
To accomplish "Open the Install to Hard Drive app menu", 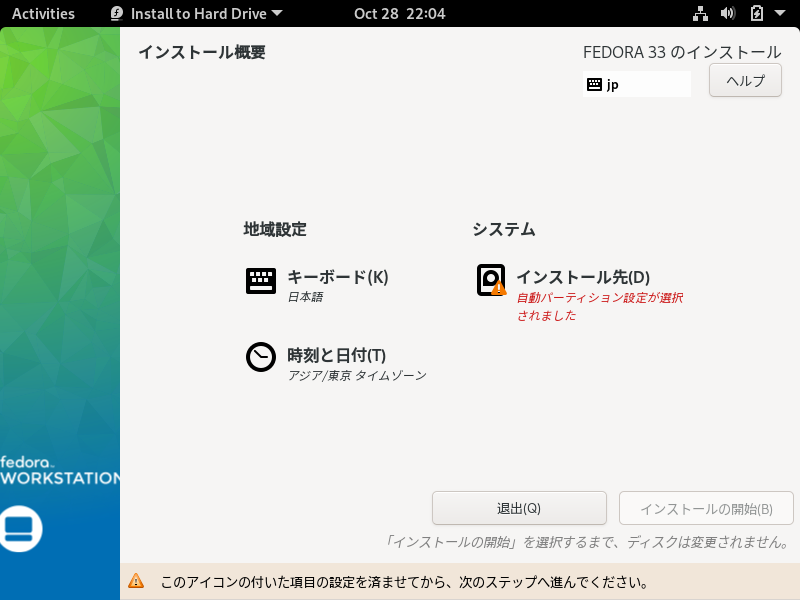I will pos(197,14).
